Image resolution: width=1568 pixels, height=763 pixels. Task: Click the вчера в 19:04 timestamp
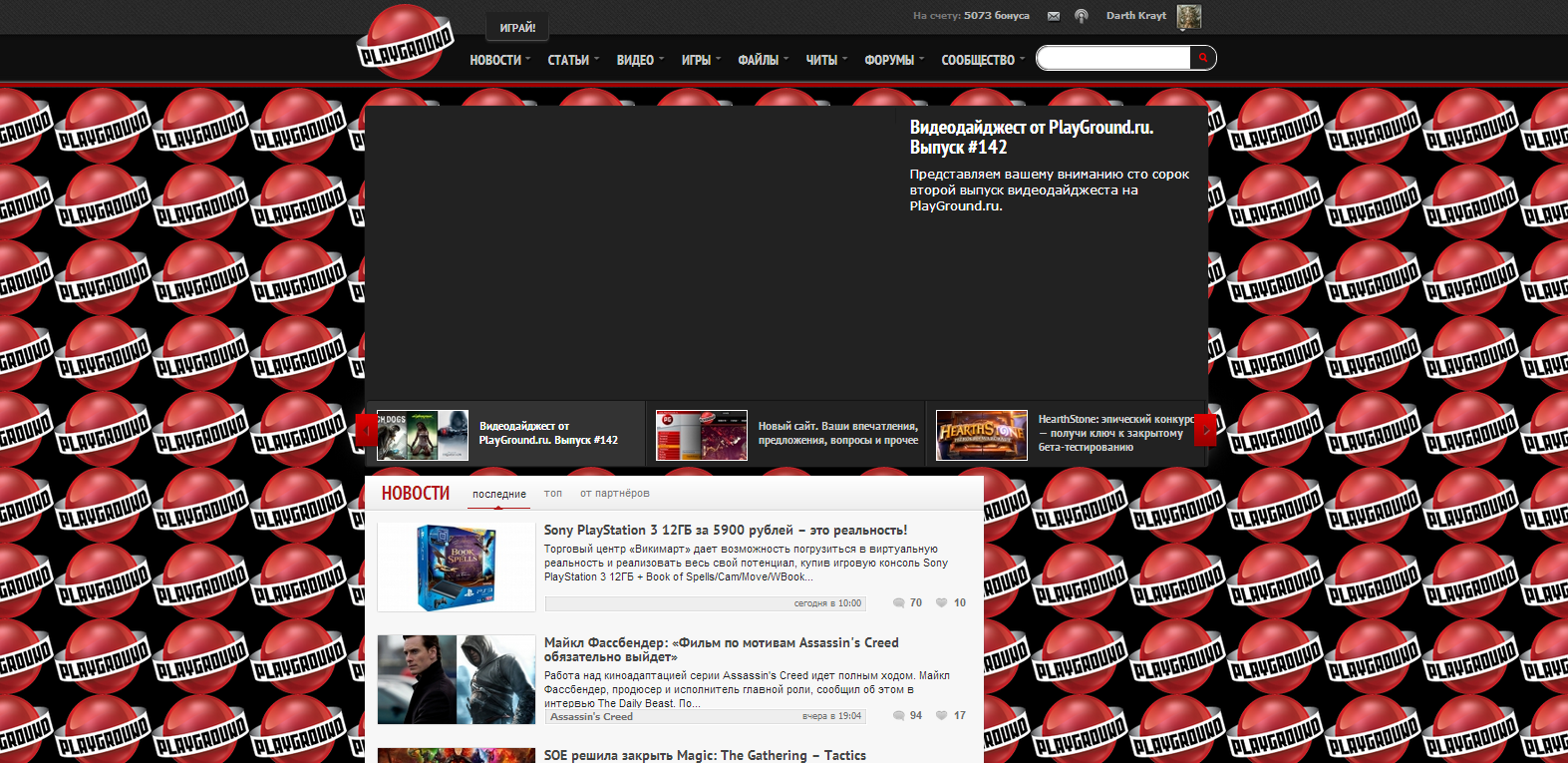[831, 716]
